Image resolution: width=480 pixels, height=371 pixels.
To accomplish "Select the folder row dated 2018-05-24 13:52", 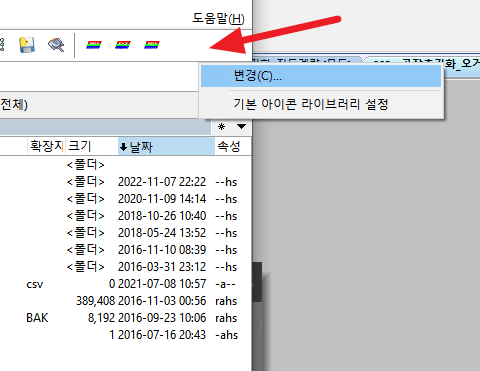I will [125, 233].
